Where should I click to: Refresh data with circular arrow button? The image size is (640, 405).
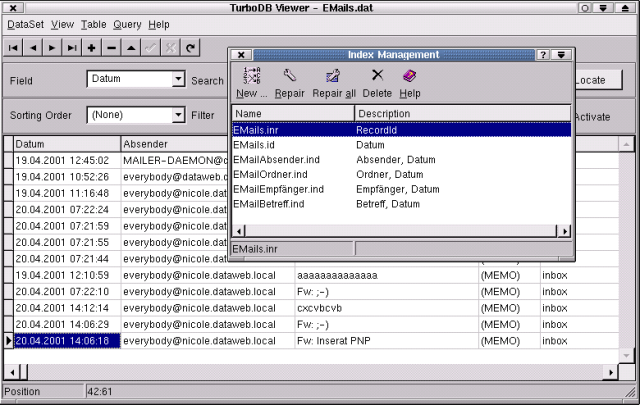[190, 48]
